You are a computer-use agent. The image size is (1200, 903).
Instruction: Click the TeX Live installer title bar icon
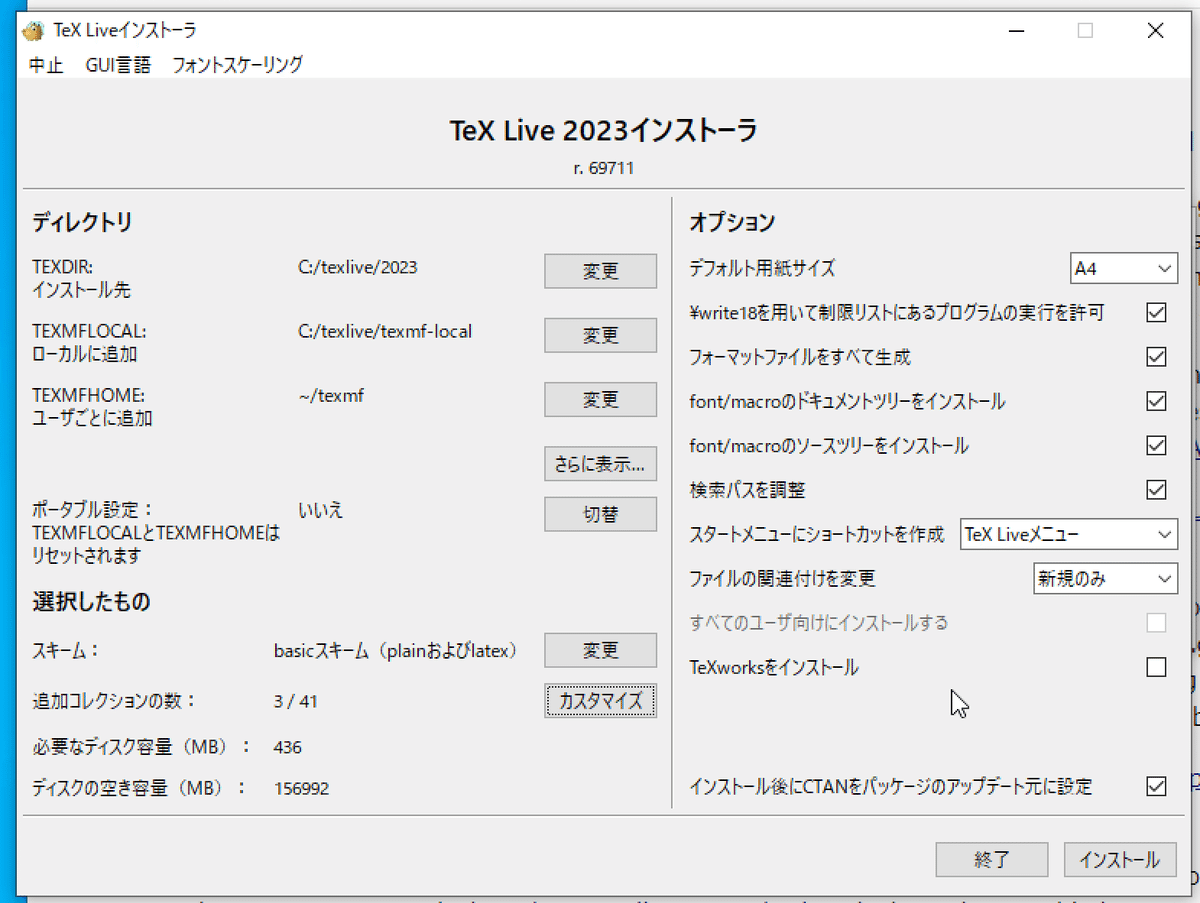34,31
